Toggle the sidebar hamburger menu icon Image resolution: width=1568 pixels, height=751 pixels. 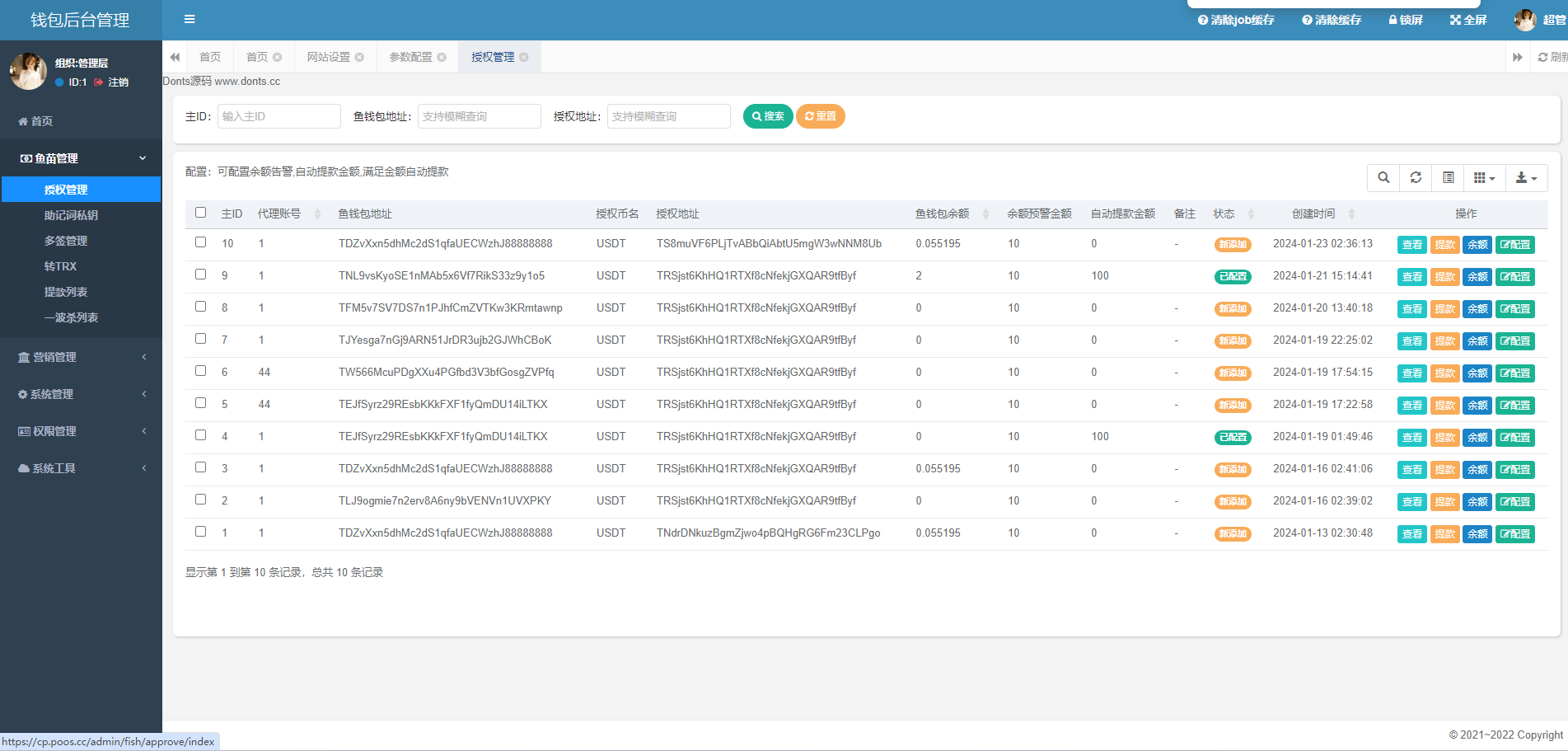(190, 19)
